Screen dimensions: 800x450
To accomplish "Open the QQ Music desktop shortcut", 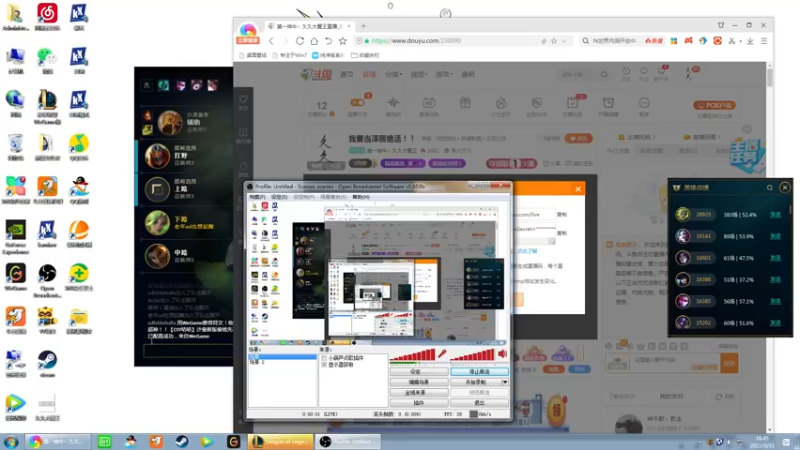I will 79,147.
